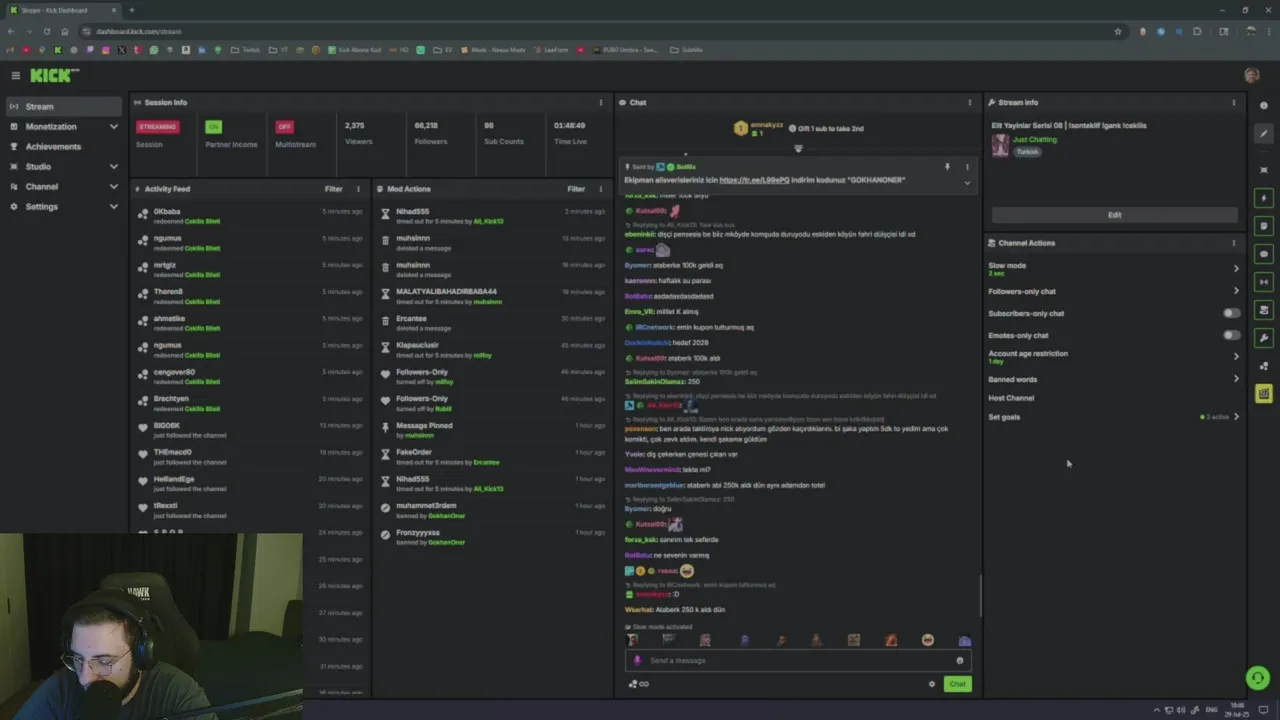Screen dimensions: 1280x720
Task: Expand the pinned message chevron
Action: tap(967, 183)
